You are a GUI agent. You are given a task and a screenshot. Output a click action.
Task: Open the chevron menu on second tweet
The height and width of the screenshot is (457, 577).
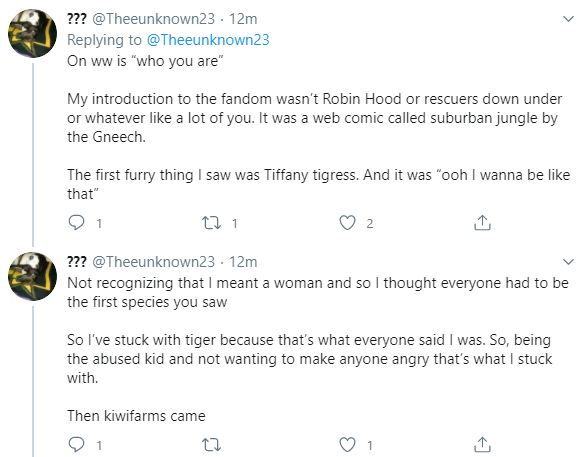(569, 262)
